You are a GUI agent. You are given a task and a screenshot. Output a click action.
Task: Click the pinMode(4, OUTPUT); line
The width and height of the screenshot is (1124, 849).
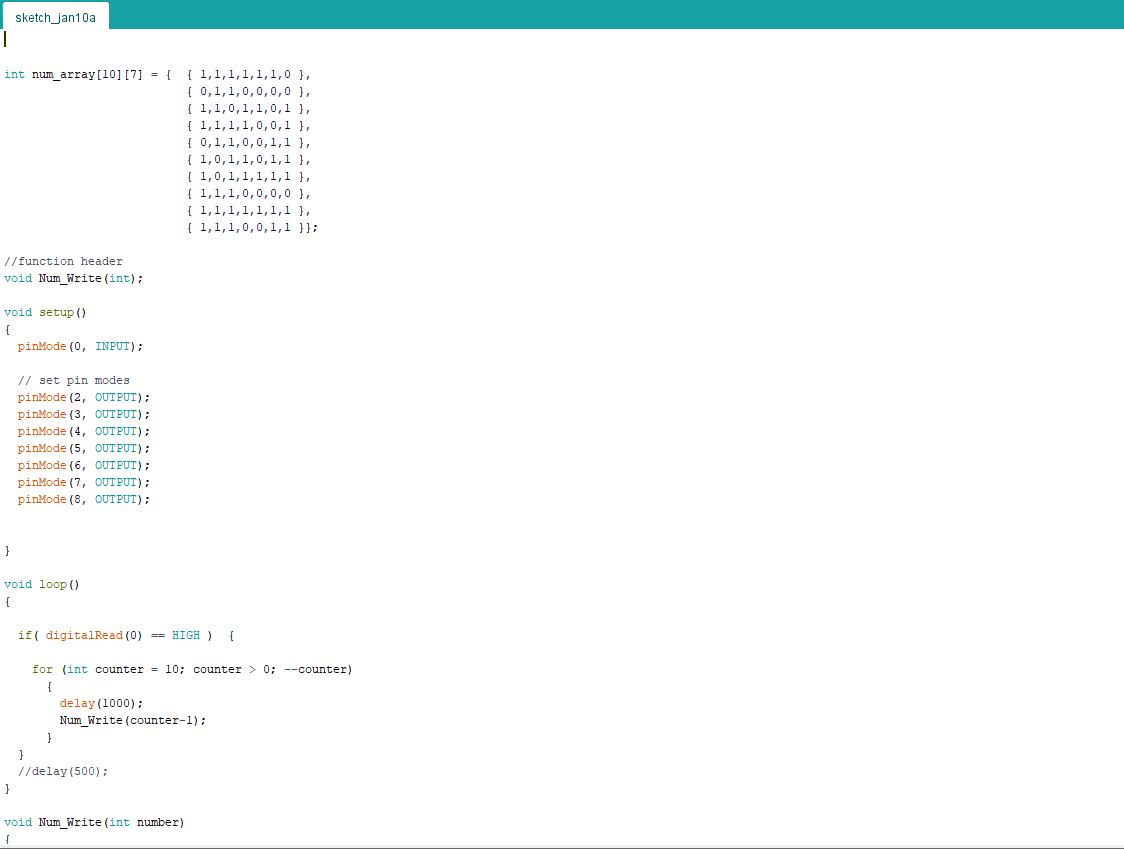[x=84, y=432]
